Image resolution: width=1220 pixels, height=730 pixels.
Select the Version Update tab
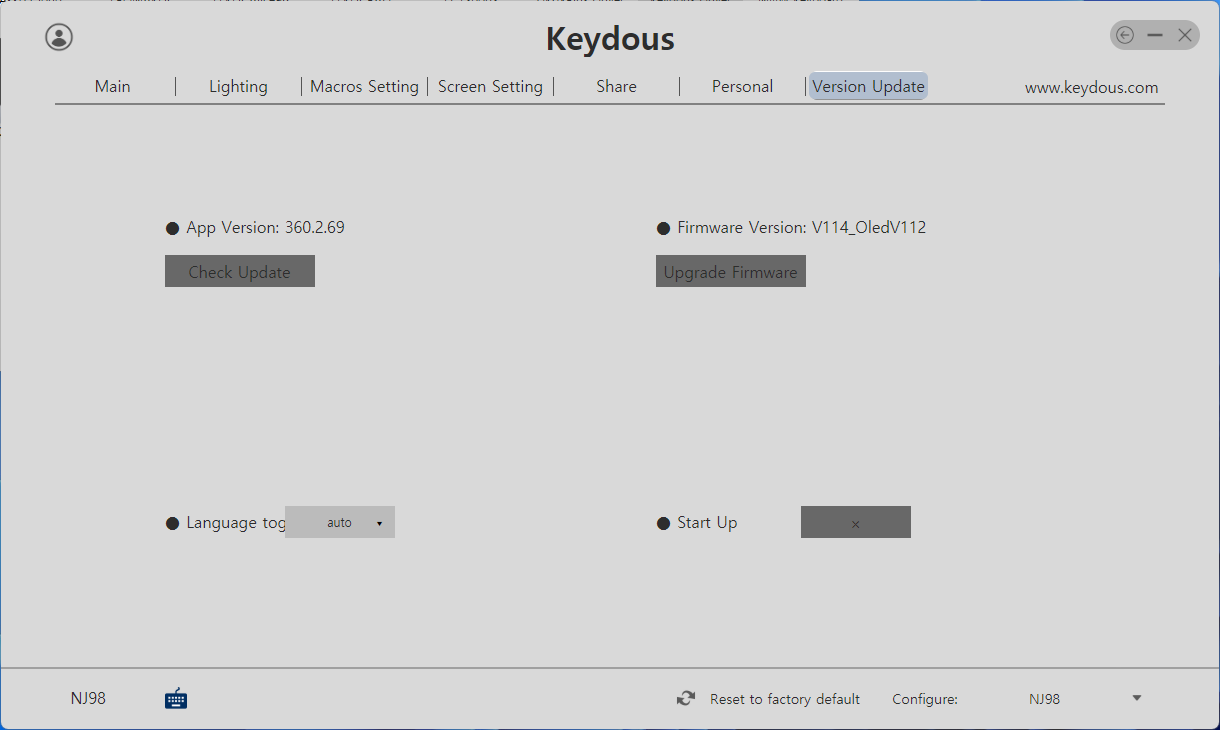point(868,86)
